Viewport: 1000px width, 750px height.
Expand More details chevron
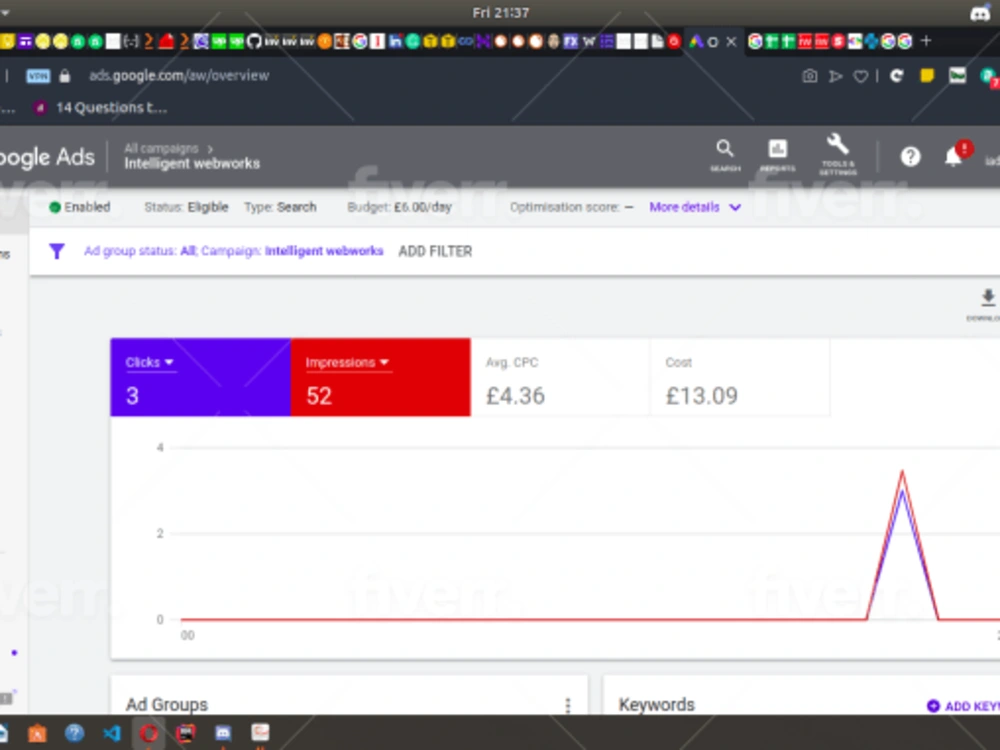click(x=735, y=207)
